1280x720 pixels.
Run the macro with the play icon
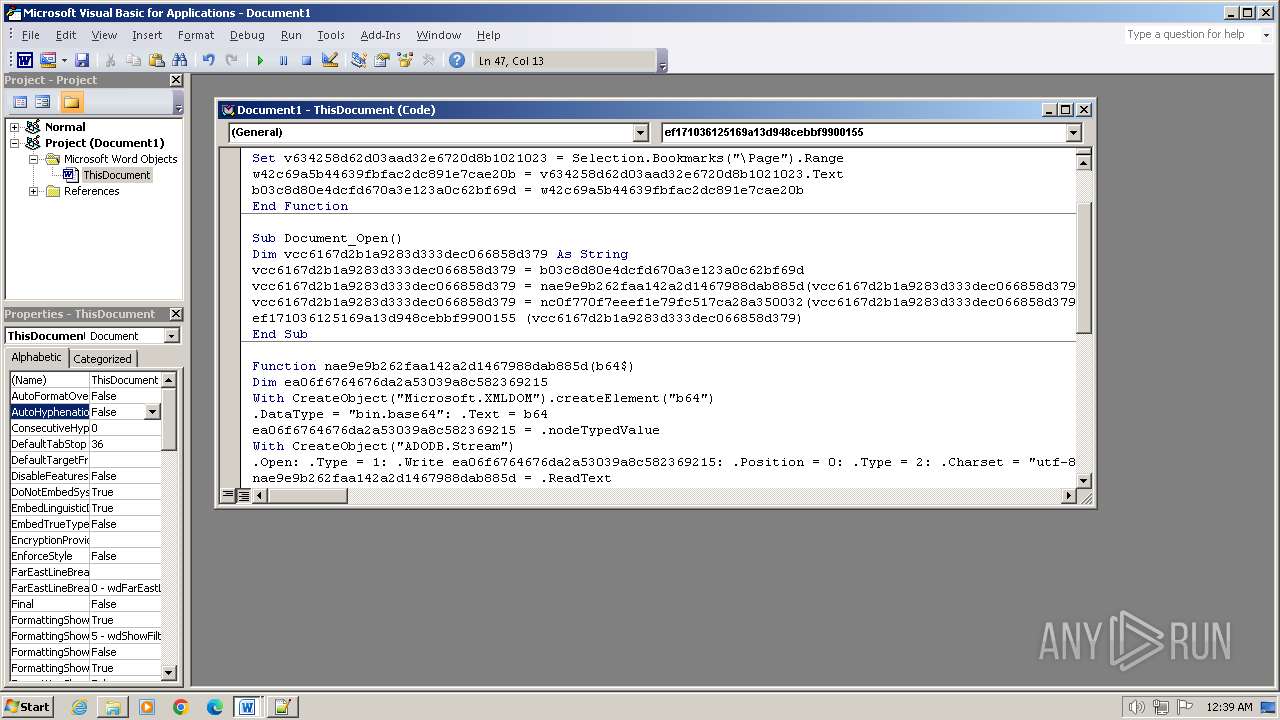260,60
